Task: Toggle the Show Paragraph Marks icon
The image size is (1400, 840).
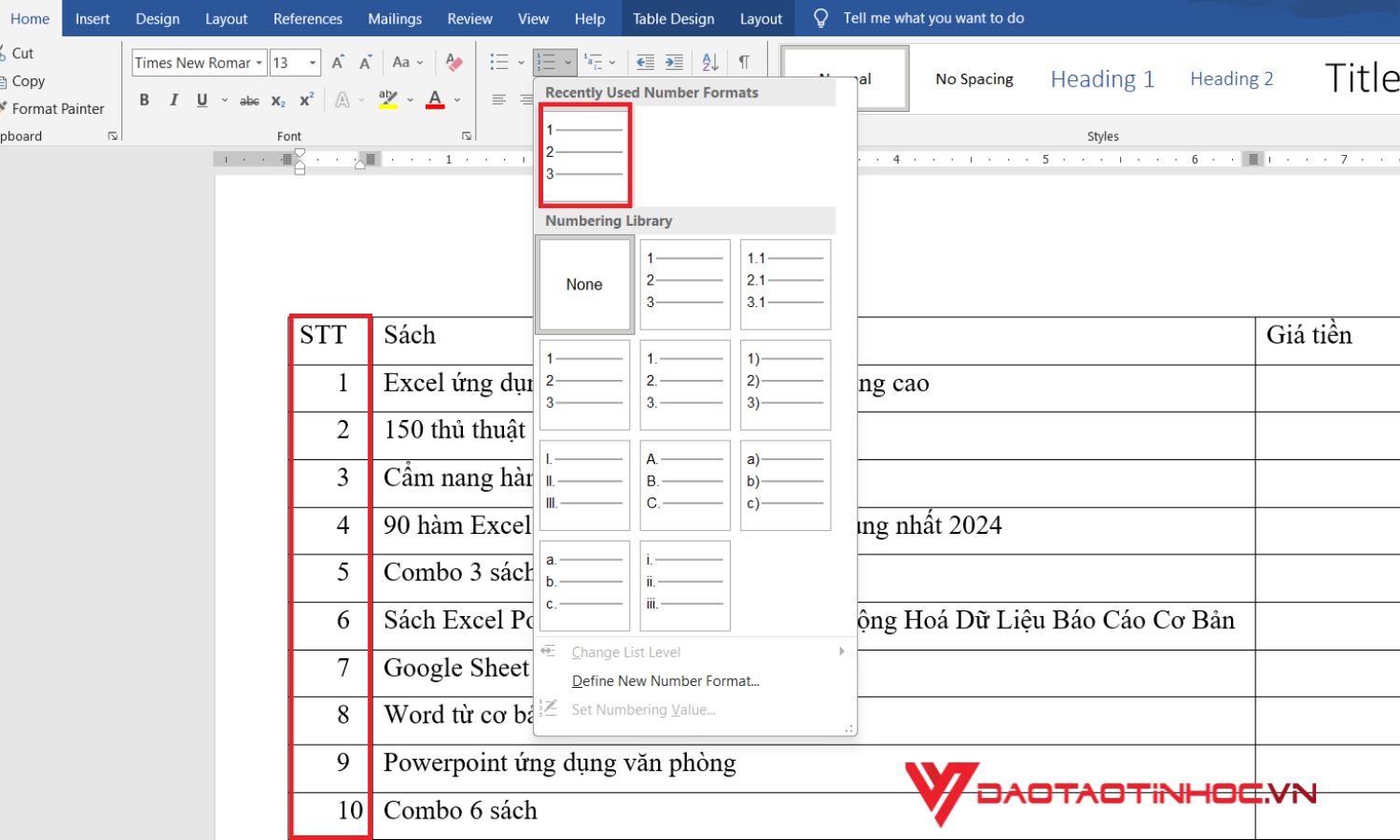Action: point(744,62)
